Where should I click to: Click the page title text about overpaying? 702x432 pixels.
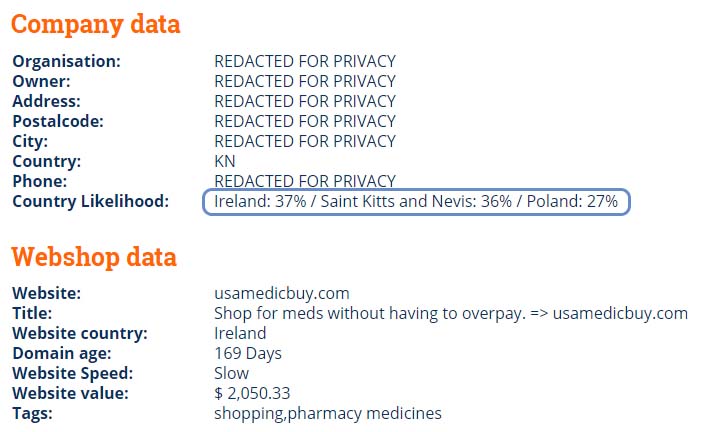coord(450,313)
